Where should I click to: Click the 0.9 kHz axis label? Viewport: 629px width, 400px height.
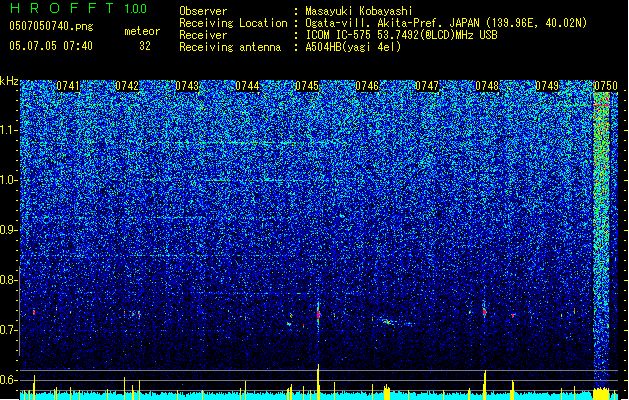coord(9,230)
